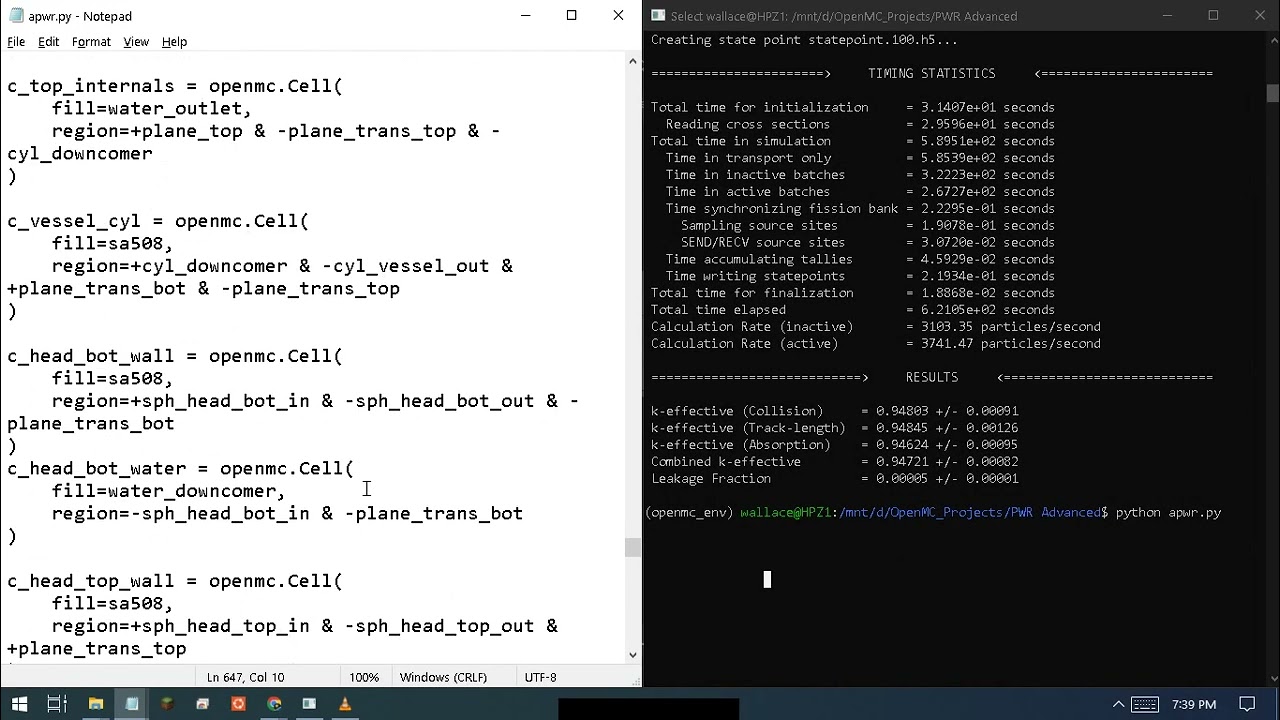Click Notepad scrollbar down arrow

click(632, 654)
